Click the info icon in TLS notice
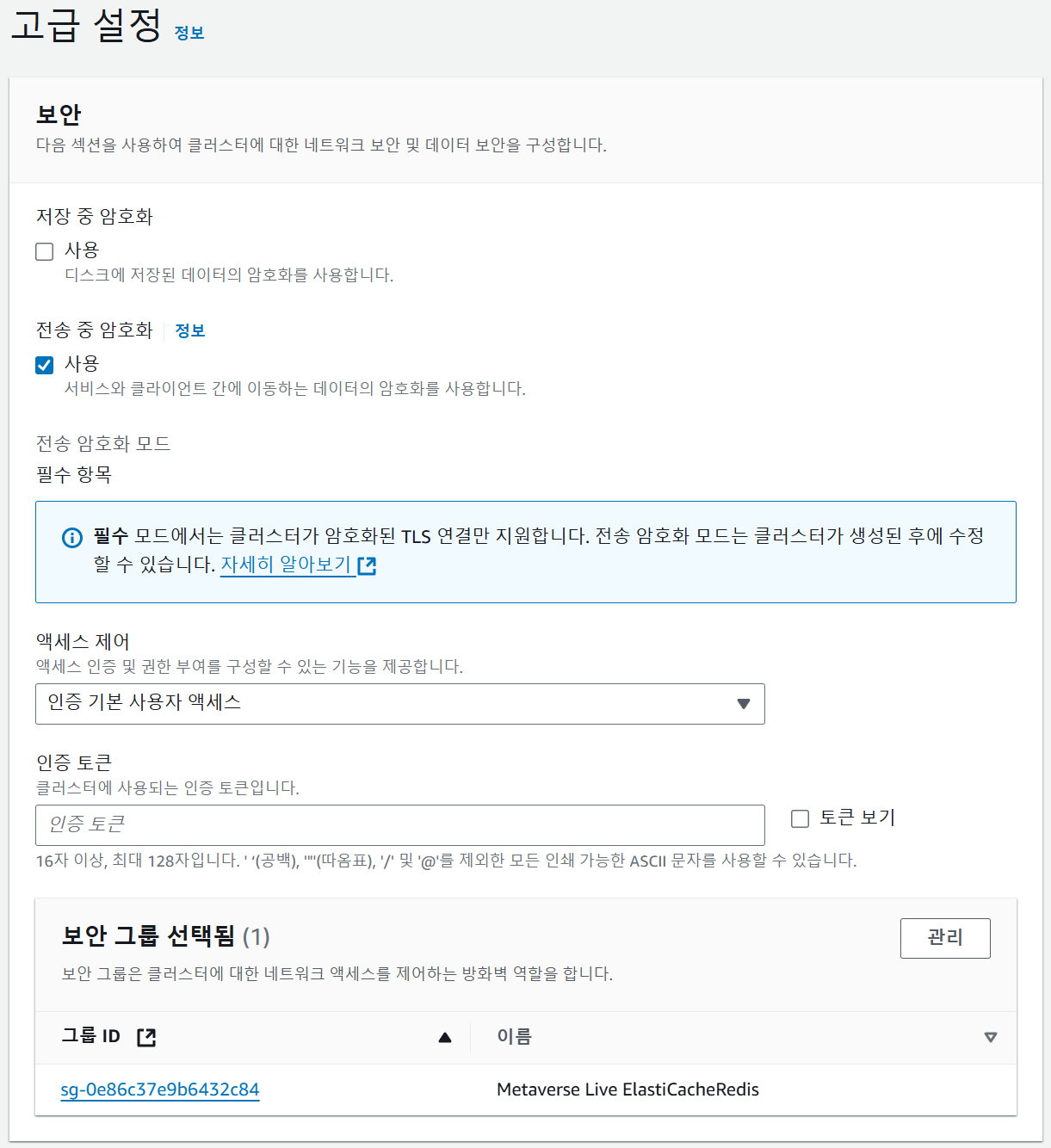The height and width of the screenshot is (1148, 1051). [x=72, y=538]
